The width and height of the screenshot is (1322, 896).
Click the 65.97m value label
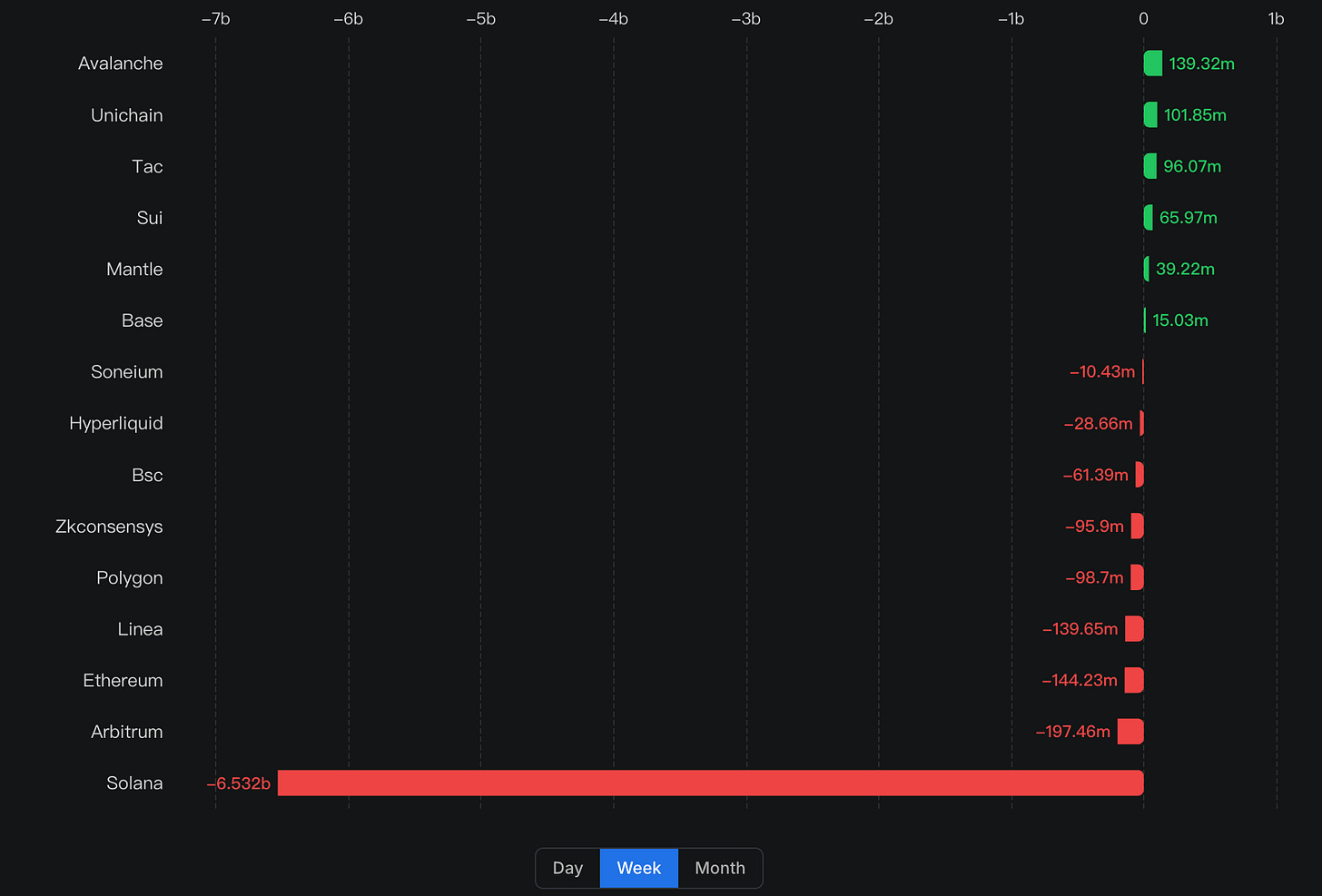pyautogui.click(x=1189, y=218)
